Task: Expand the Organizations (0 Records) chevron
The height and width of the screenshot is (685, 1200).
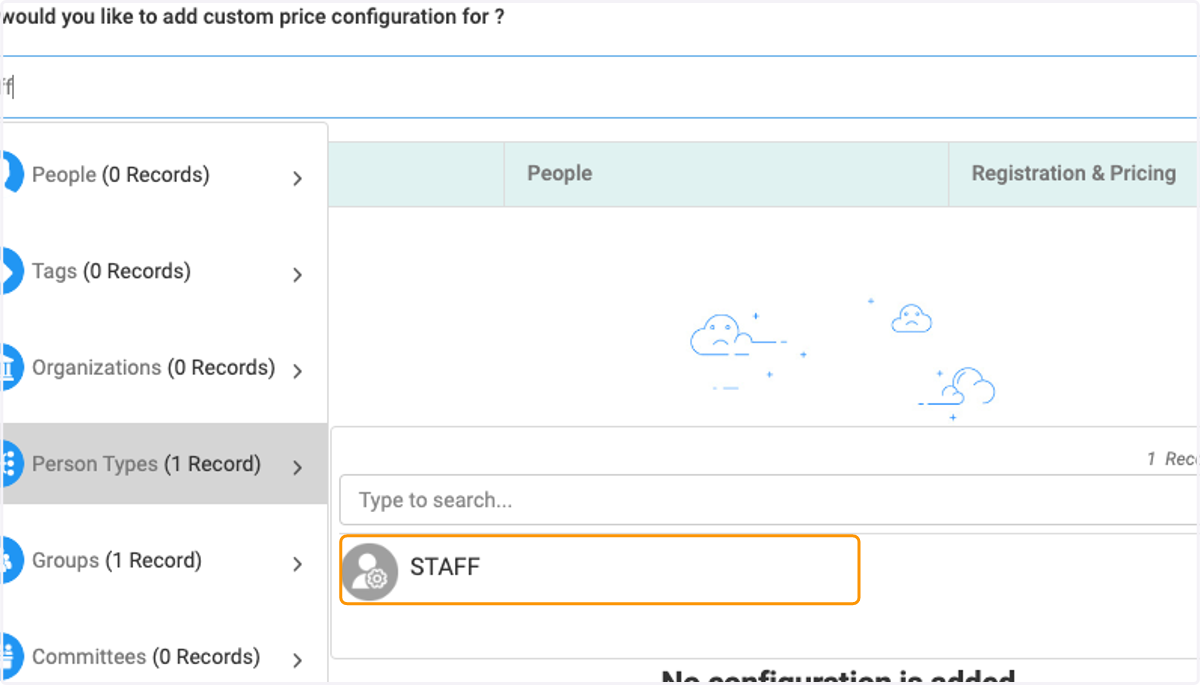Action: click(x=297, y=371)
